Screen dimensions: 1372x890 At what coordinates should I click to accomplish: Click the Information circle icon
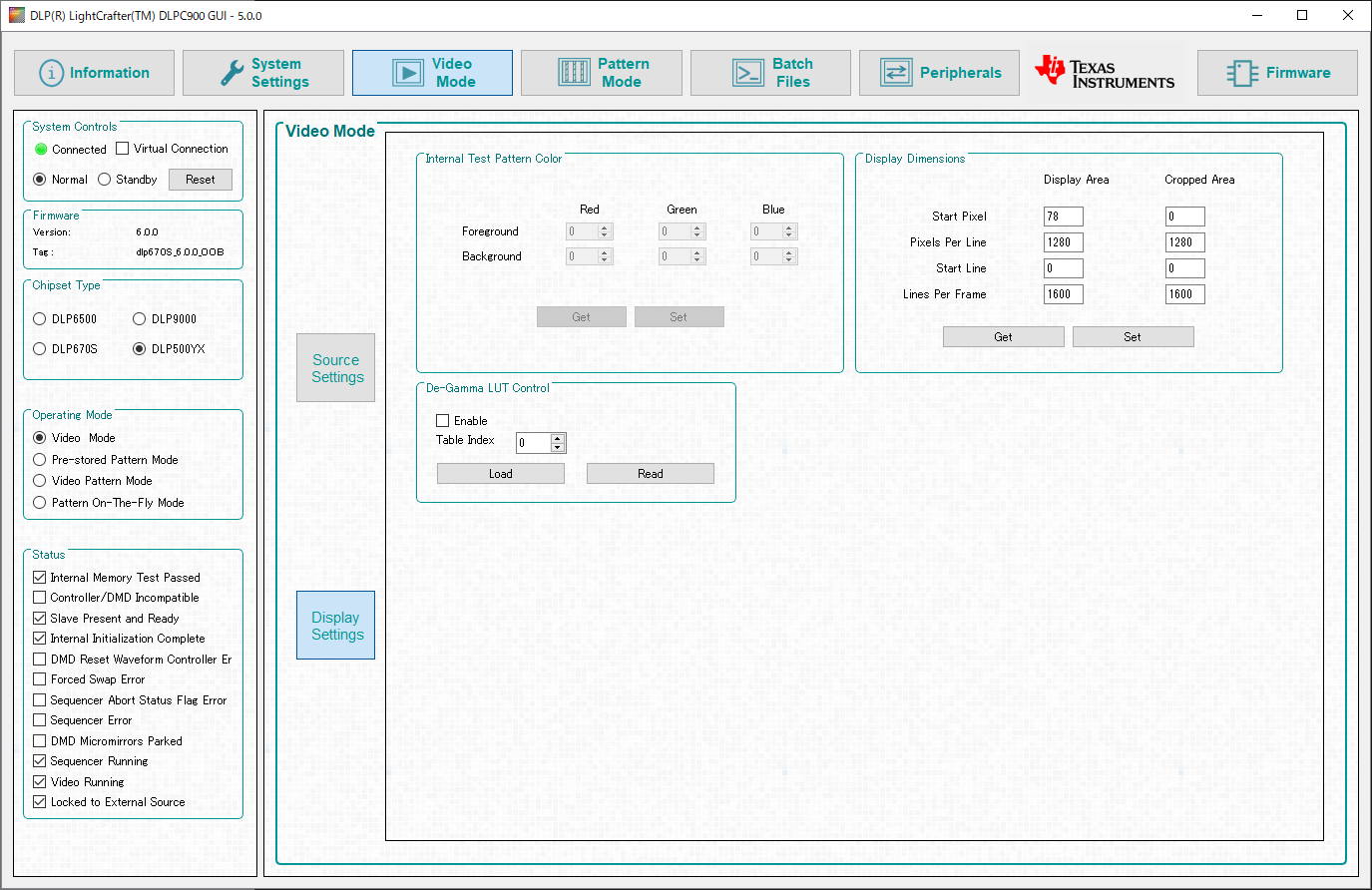[x=51, y=73]
